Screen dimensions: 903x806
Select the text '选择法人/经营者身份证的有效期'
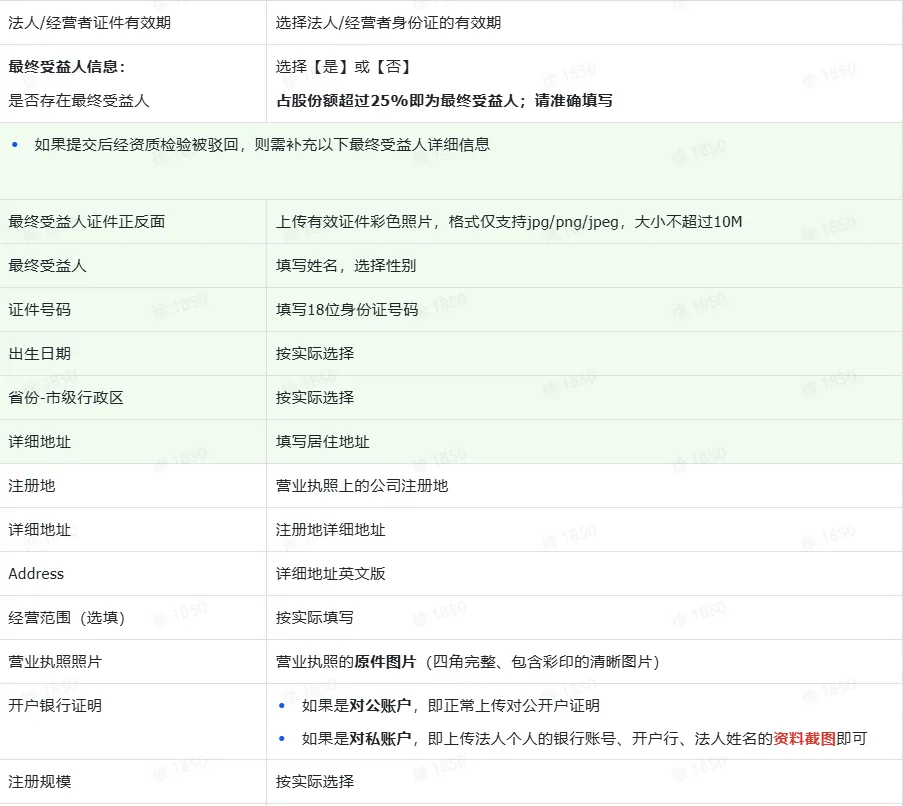coord(388,22)
